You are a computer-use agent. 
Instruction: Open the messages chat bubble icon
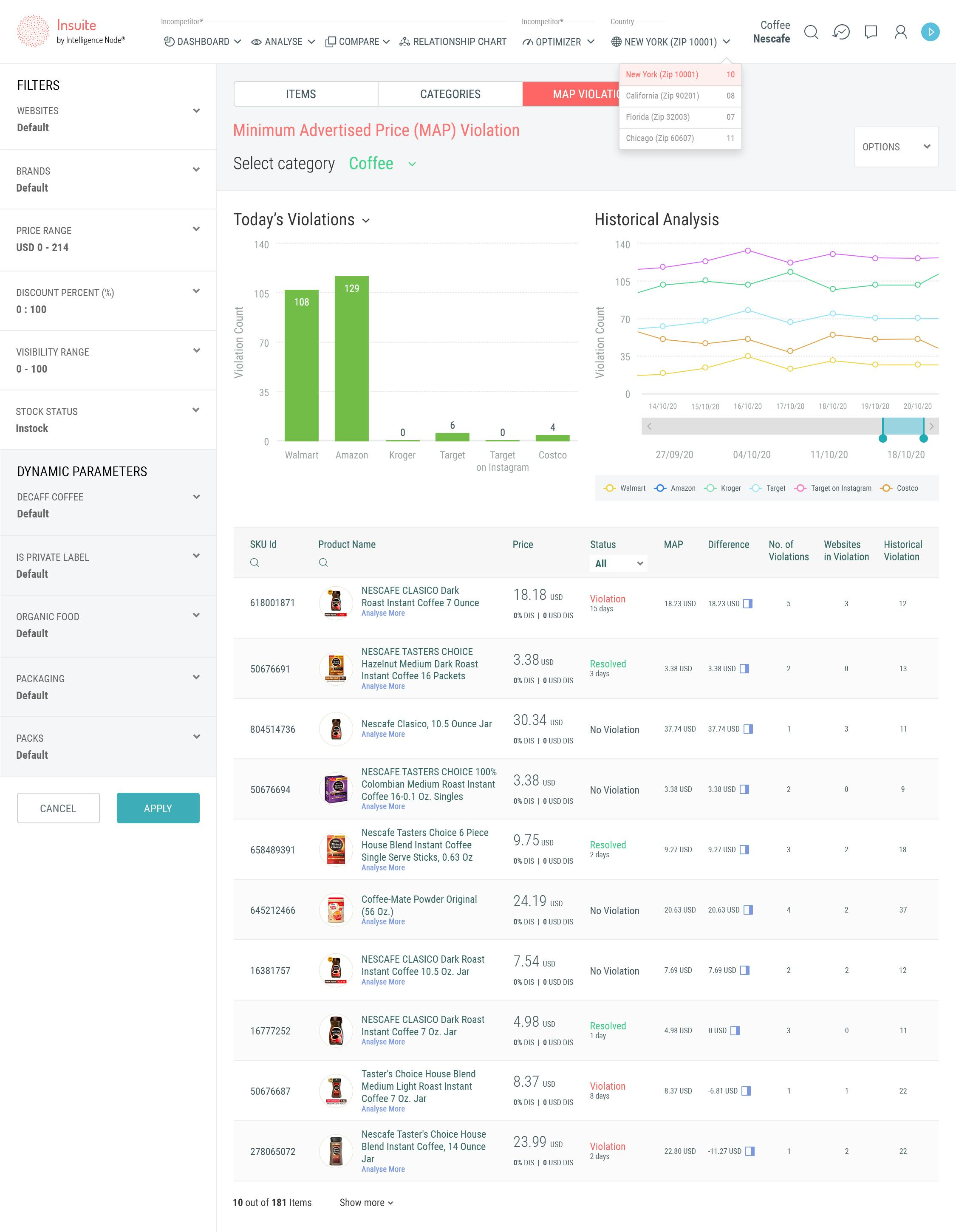(871, 33)
